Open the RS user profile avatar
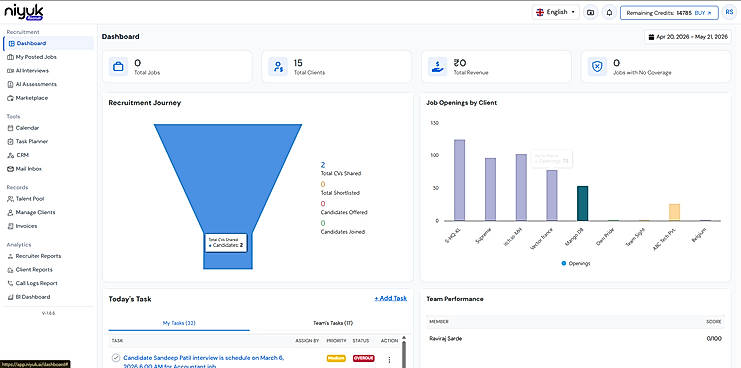This screenshot has width=741, height=368. pyautogui.click(x=730, y=12)
